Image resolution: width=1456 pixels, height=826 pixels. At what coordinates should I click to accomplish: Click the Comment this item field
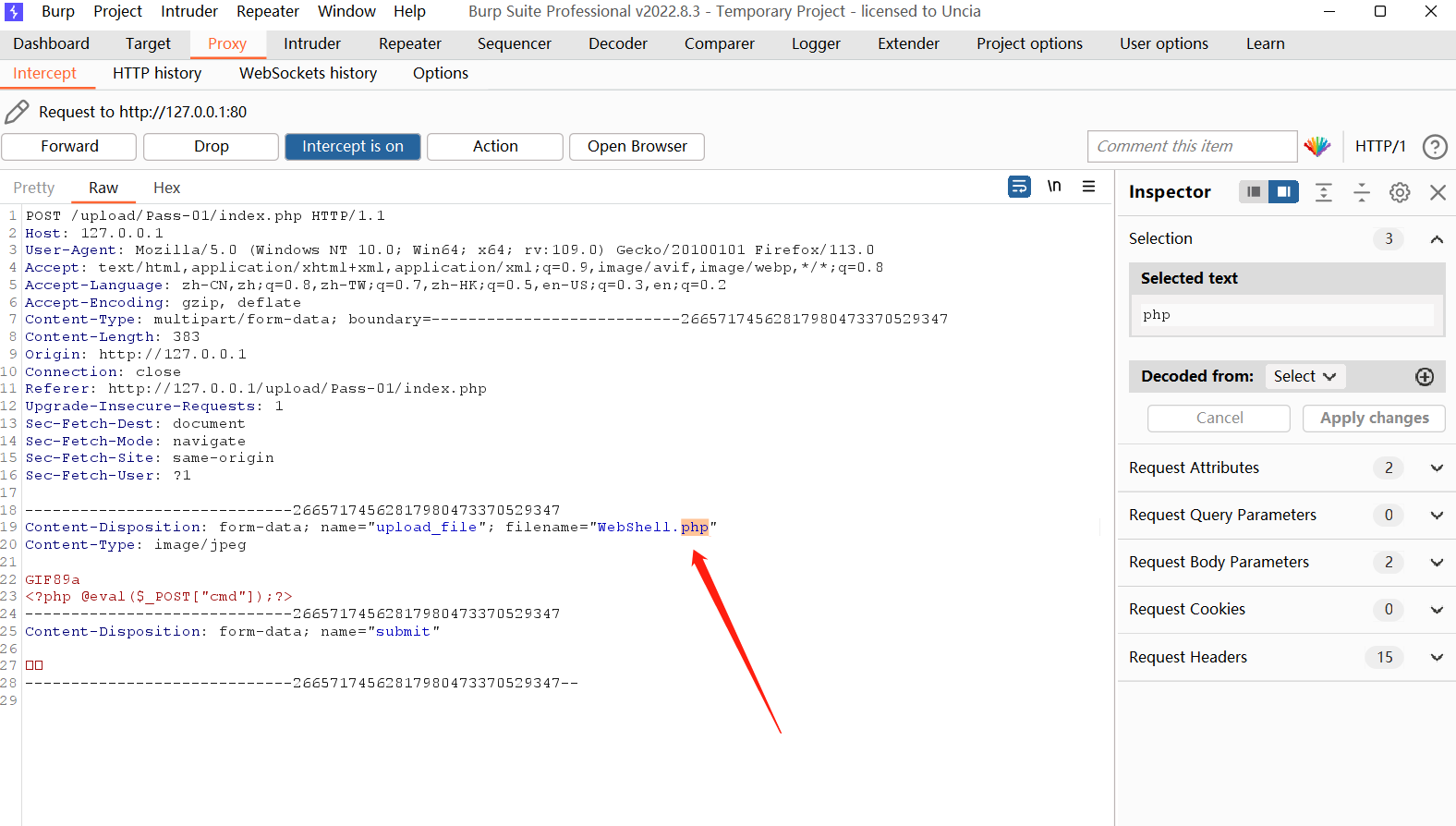click(x=1193, y=146)
